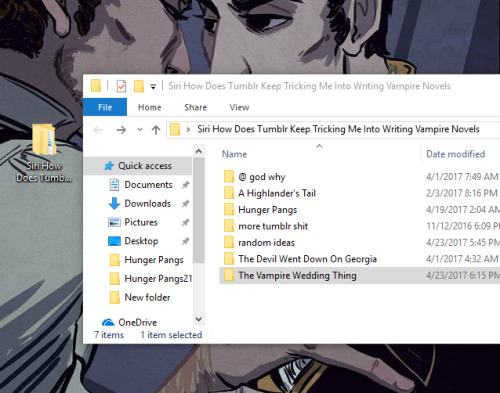The width and height of the screenshot is (500, 393).
Task: Select the 'random ideas' folder
Action: (x=266, y=243)
